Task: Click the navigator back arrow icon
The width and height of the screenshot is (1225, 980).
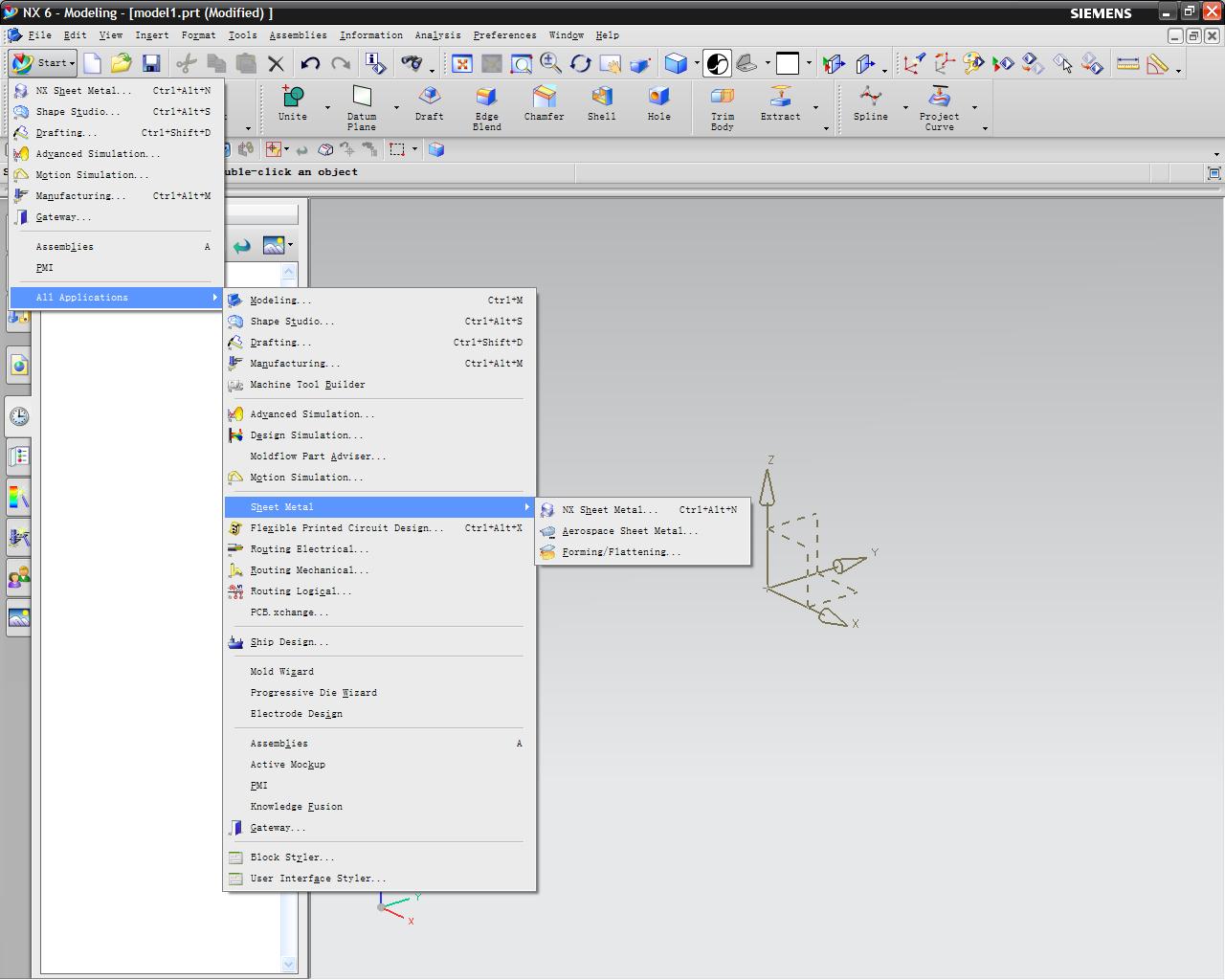Action: click(x=241, y=246)
